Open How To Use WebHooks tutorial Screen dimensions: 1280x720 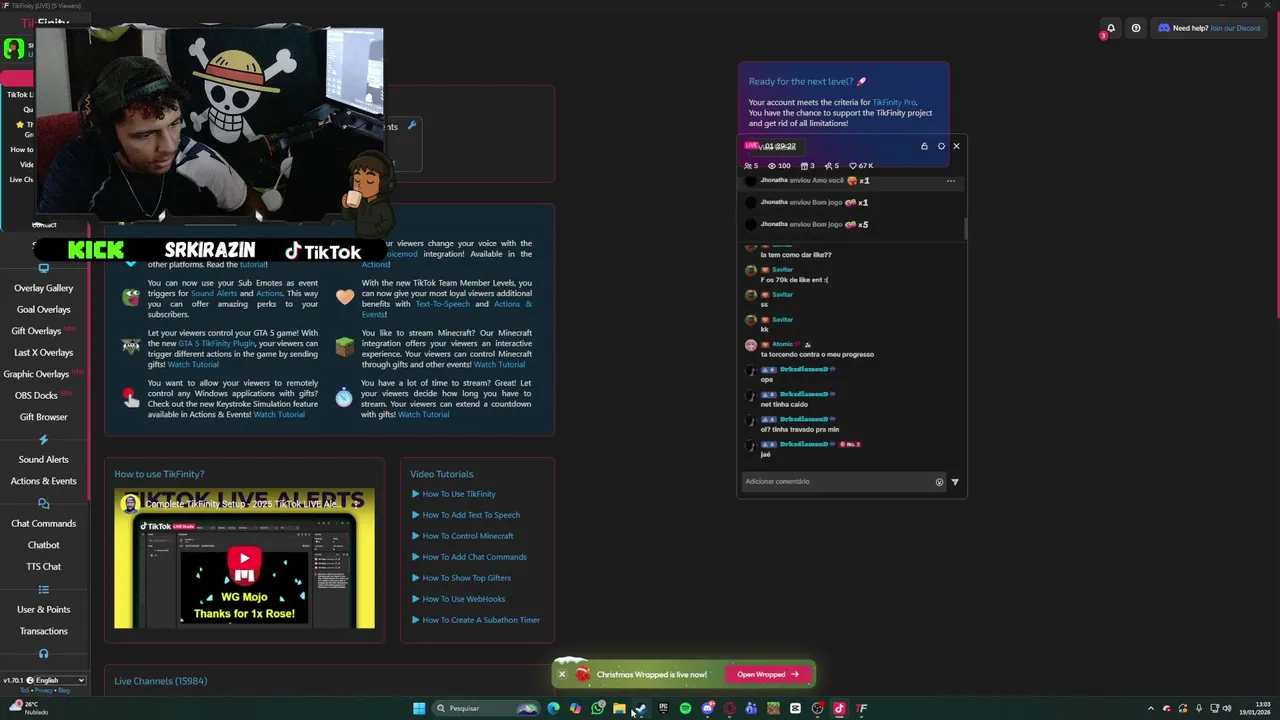pos(464,599)
